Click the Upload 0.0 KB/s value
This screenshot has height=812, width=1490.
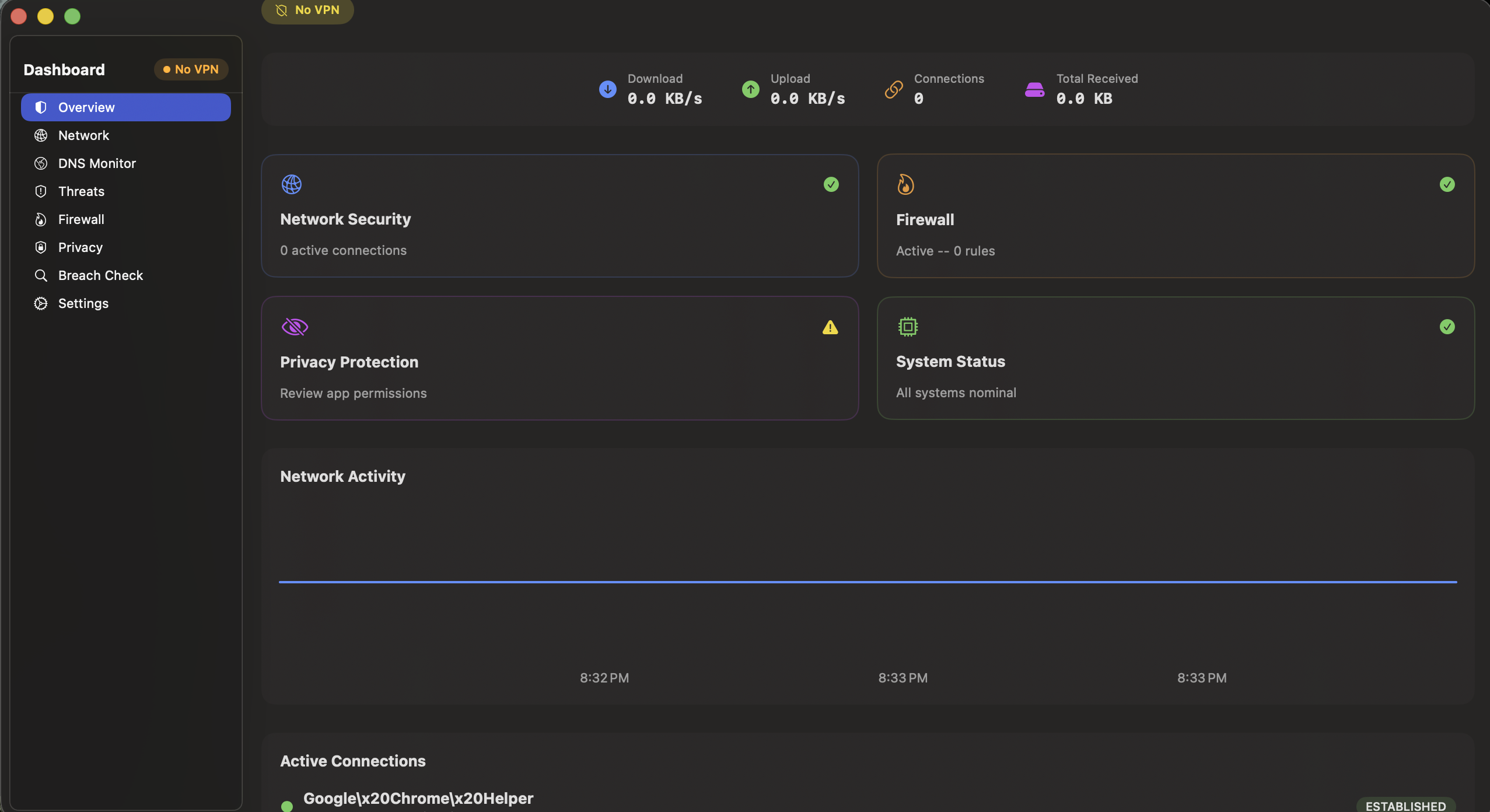pos(808,99)
